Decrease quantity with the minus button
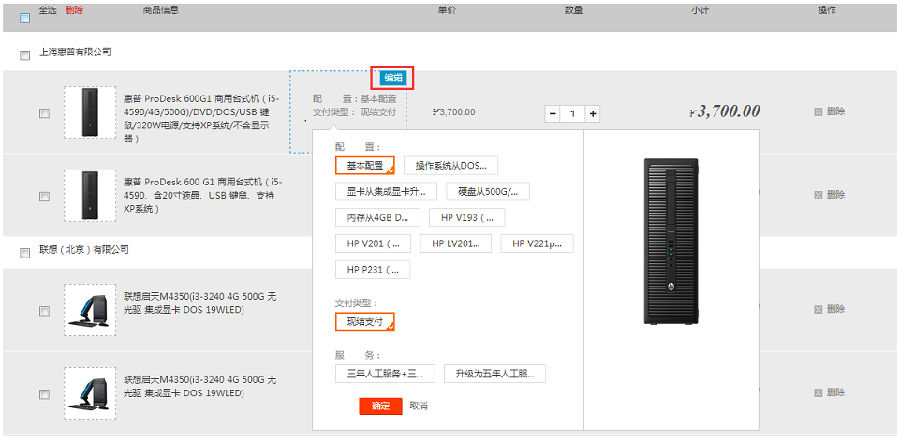The width and height of the screenshot is (900, 436). [552, 114]
